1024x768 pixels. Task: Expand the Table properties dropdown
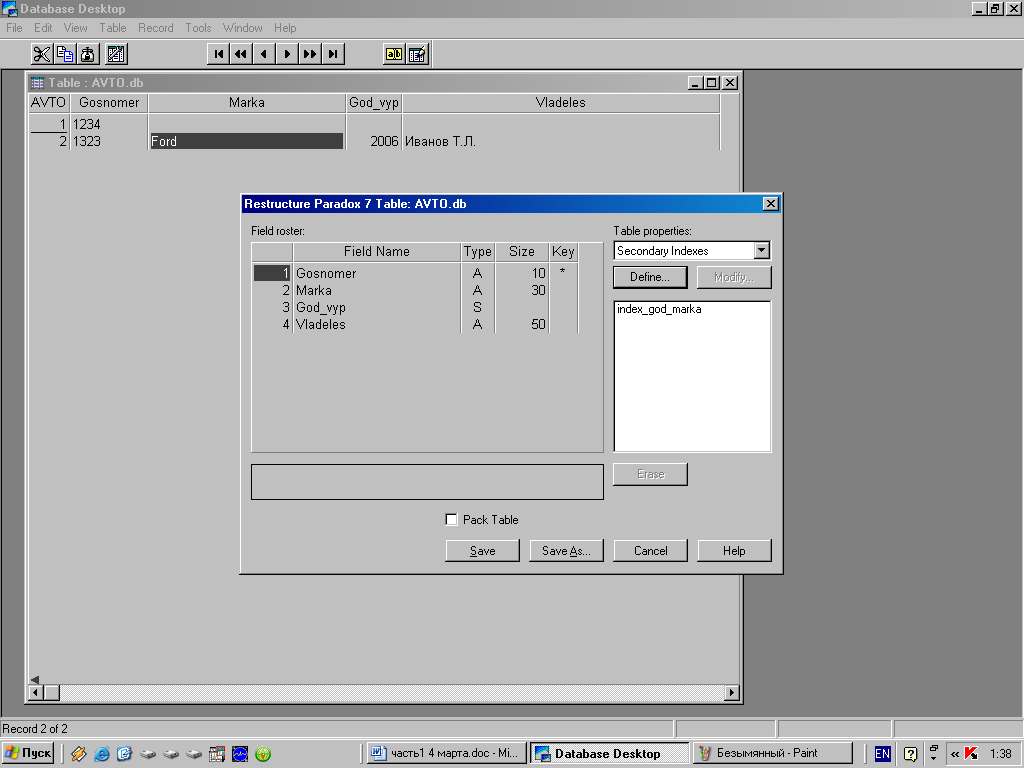[x=761, y=251]
